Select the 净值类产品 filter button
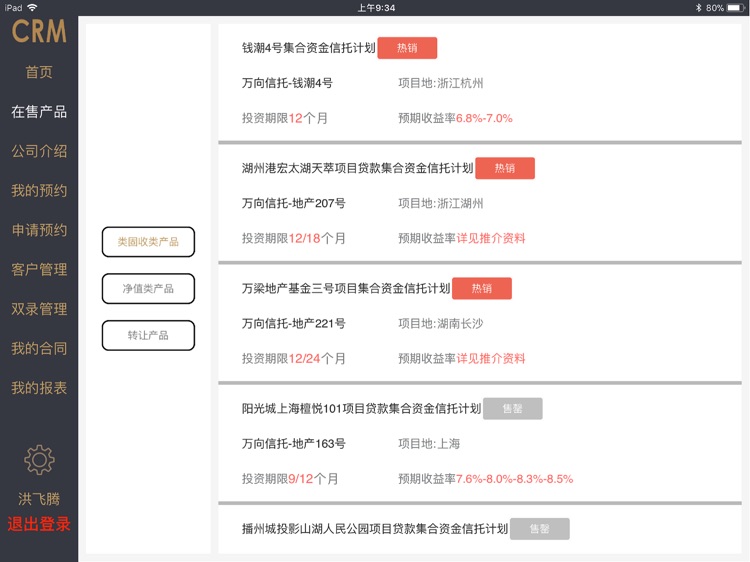Viewport: 750px width, 562px height. [148, 288]
